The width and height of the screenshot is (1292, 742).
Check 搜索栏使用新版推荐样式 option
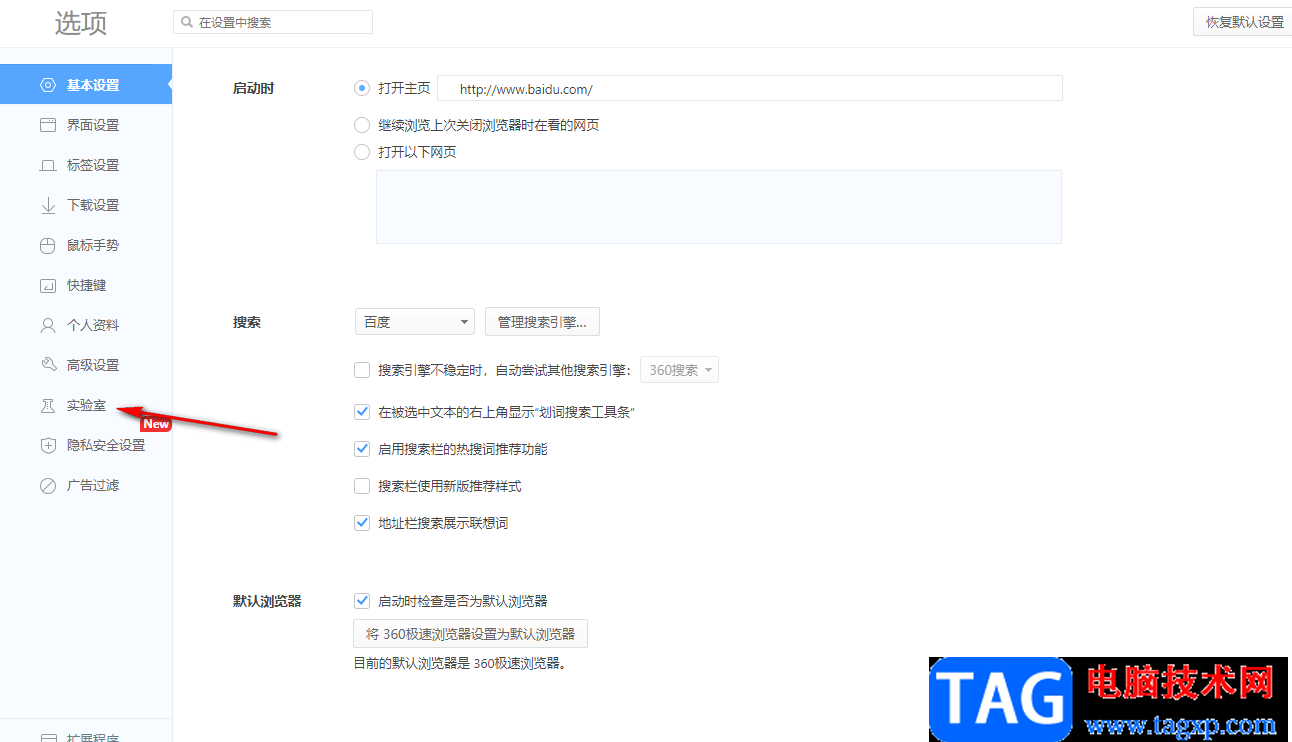pyautogui.click(x=362, y=486)
